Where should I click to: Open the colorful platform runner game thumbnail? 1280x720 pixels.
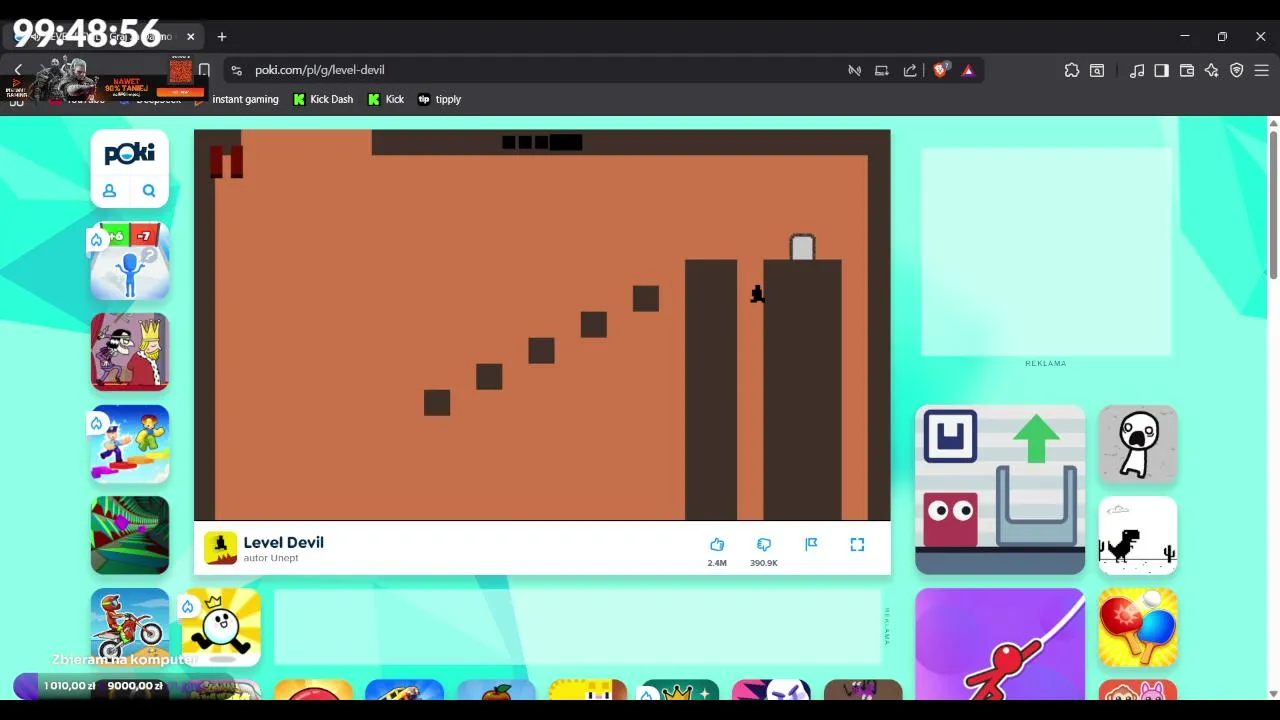pos(130,444)
